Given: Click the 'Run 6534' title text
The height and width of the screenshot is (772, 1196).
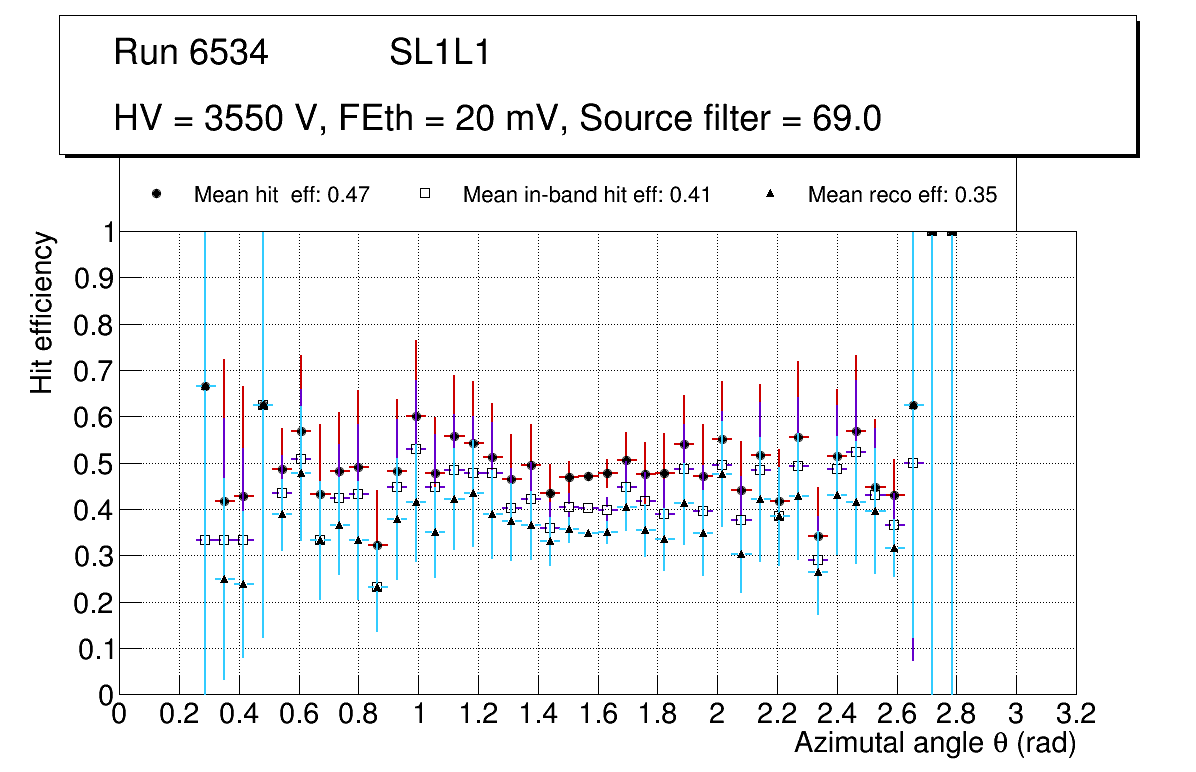Looking at the screenshot, I should pos(191,53).
